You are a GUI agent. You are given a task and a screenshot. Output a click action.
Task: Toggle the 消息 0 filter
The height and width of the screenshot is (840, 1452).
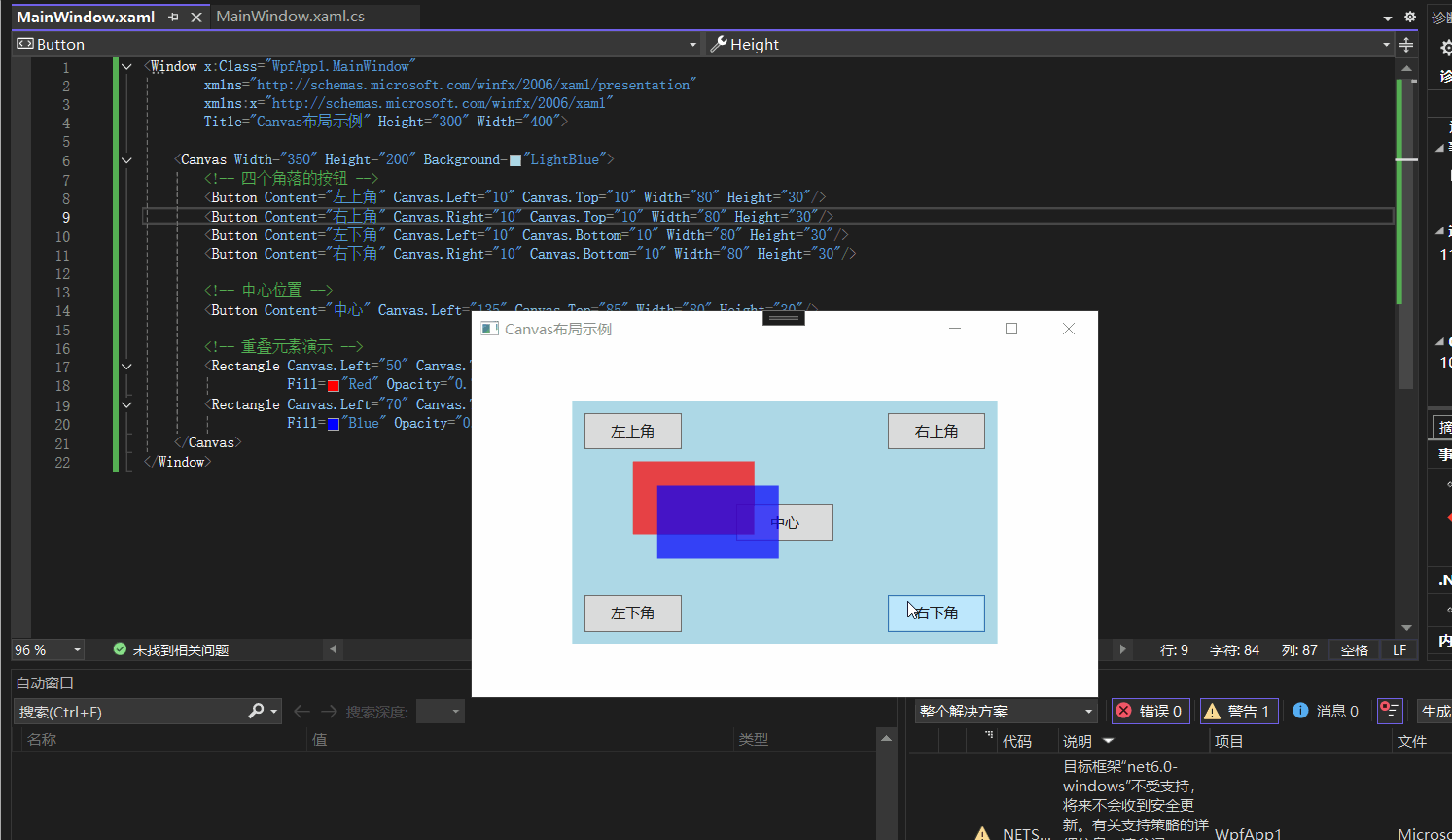pos(1327,712)
